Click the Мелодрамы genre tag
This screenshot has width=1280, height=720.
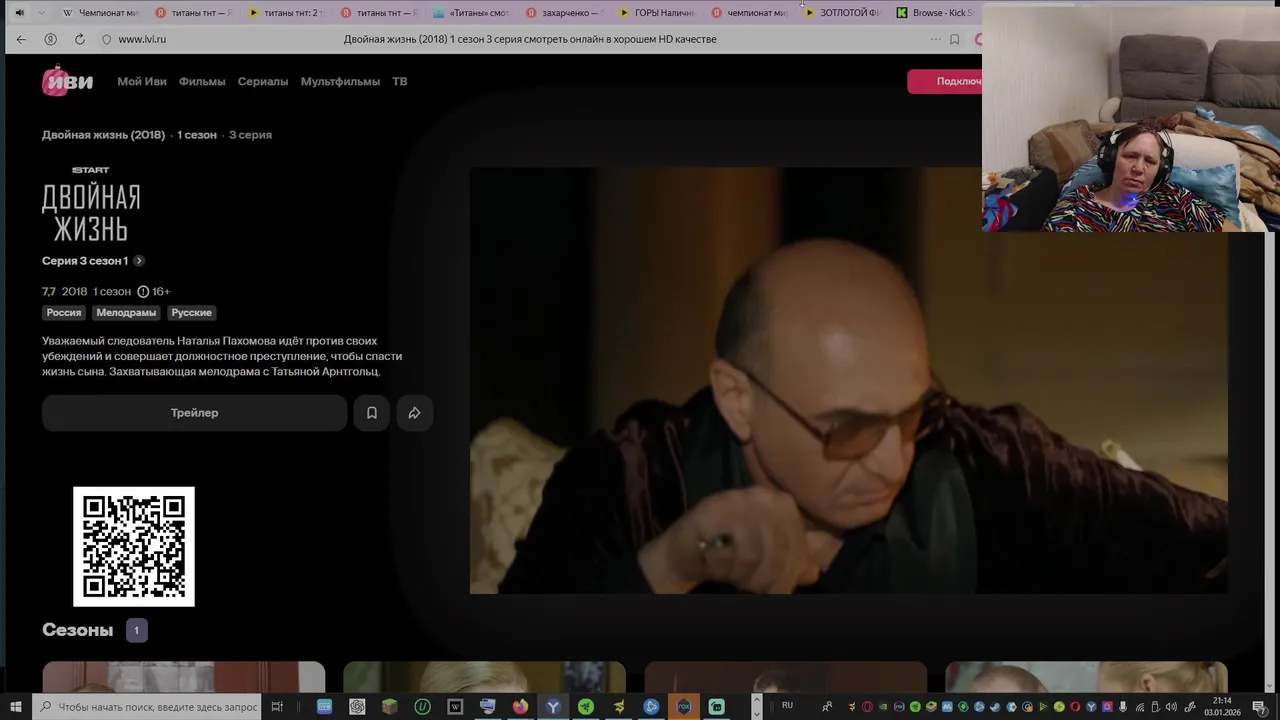point(126,313)
